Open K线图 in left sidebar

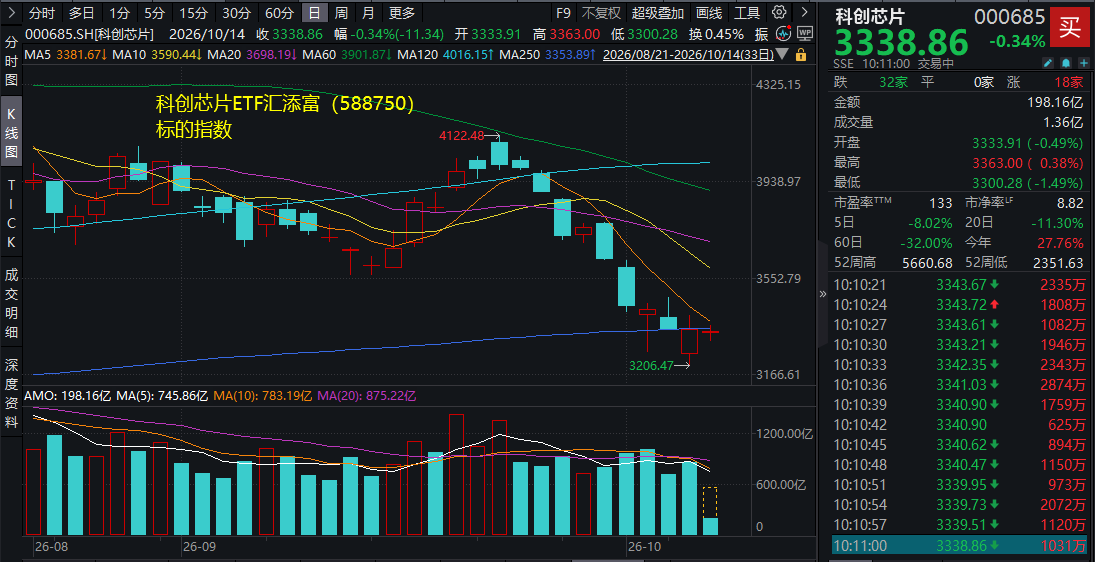(11, 133)
